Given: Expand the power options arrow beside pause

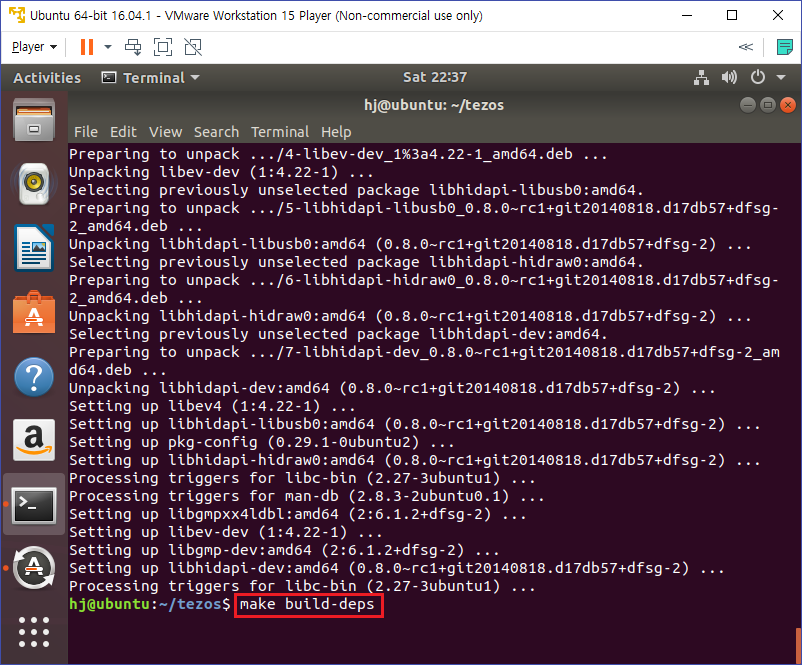Looking at the screenshot, I should (x=108, y=47).
